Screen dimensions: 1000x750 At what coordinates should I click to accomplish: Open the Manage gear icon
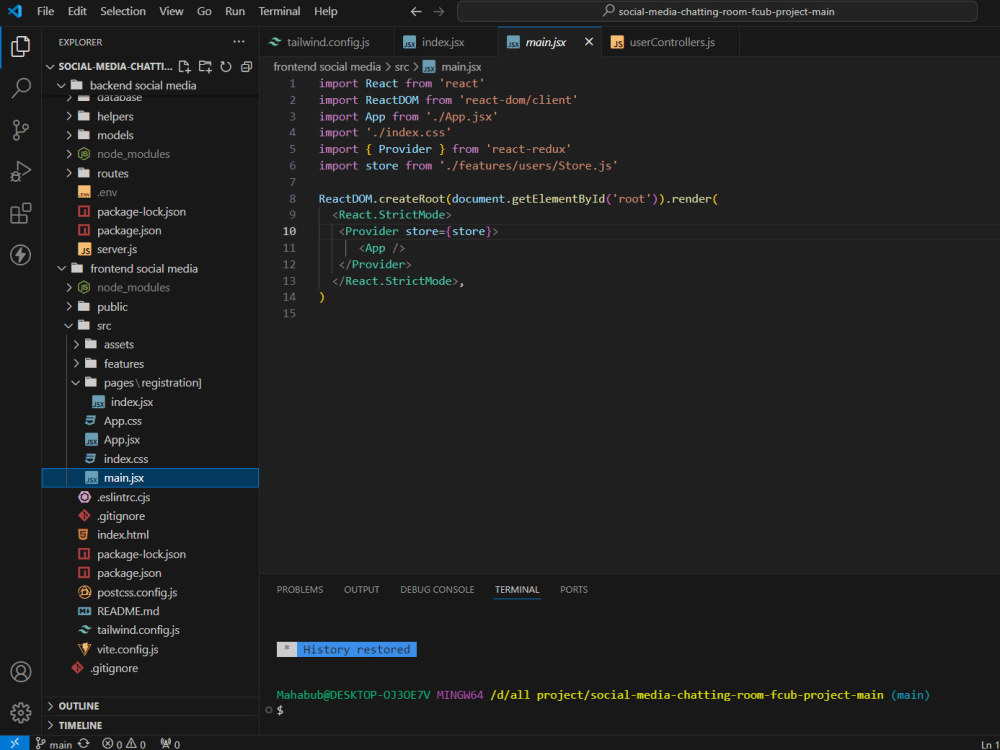coord(20,712)
